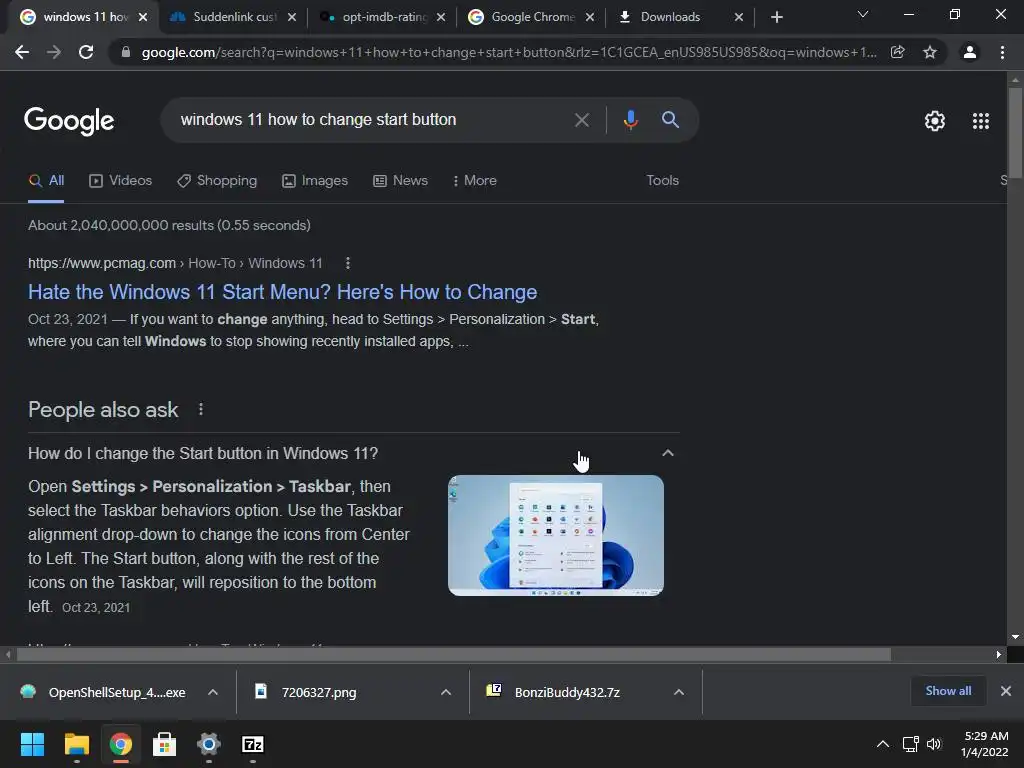
Task: Open the search Tools options
Action: 662,181
